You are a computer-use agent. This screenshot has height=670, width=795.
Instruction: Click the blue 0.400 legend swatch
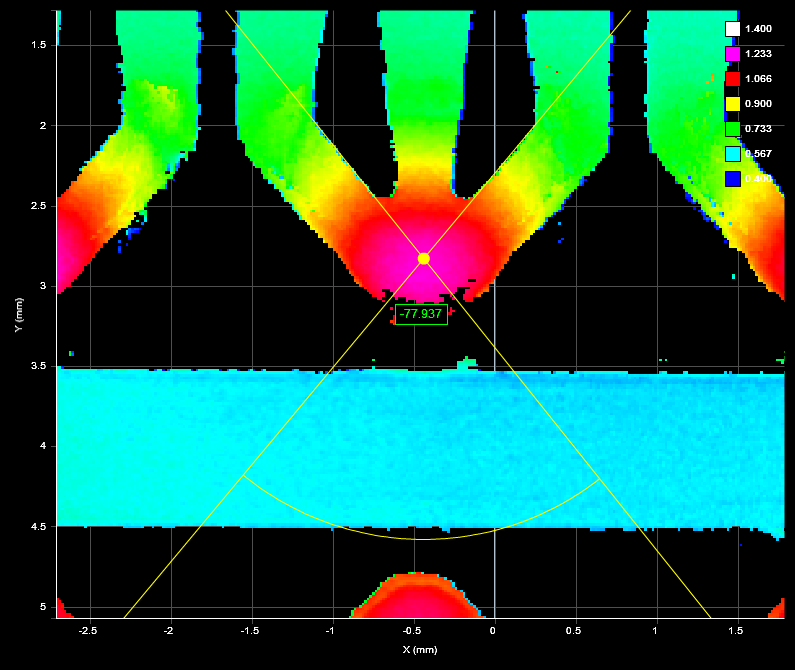click(733, 179)
